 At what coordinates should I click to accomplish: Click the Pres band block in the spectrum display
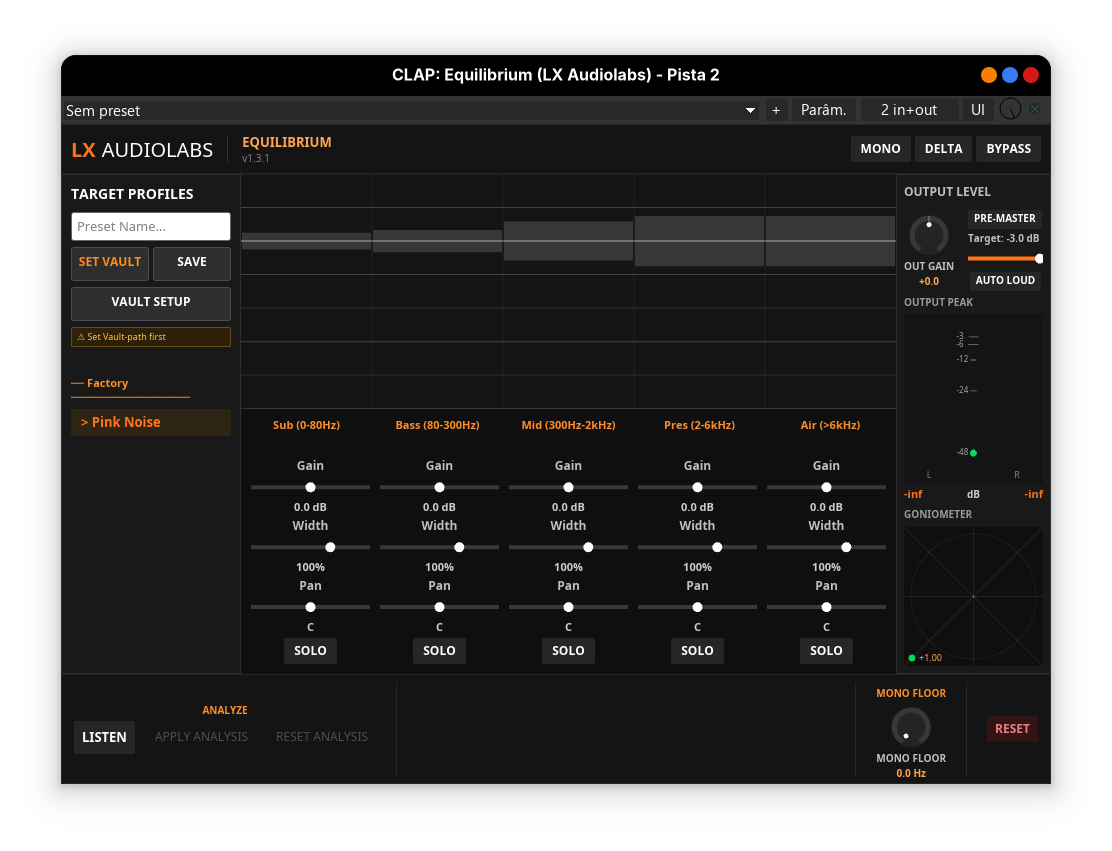(699, 241)
